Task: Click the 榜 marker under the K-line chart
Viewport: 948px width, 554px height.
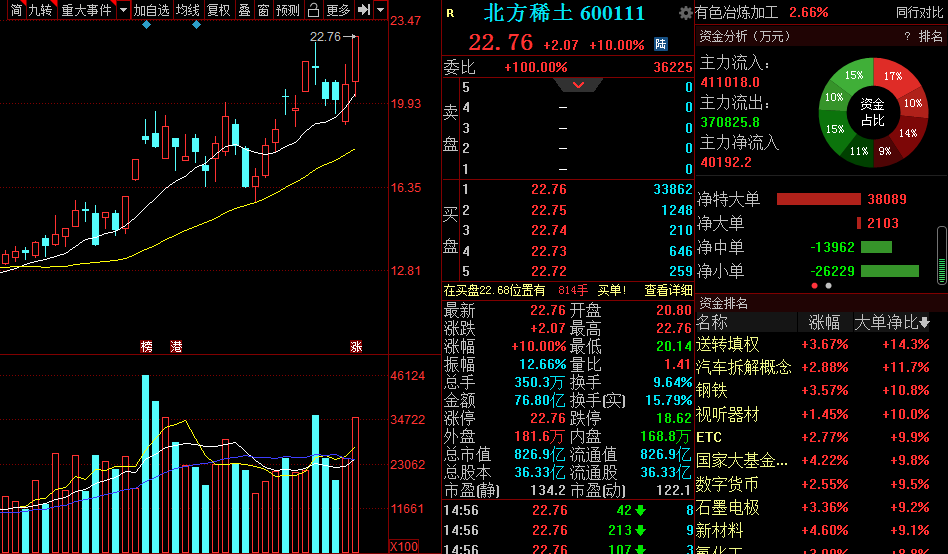Action: [x=146, y=346]
